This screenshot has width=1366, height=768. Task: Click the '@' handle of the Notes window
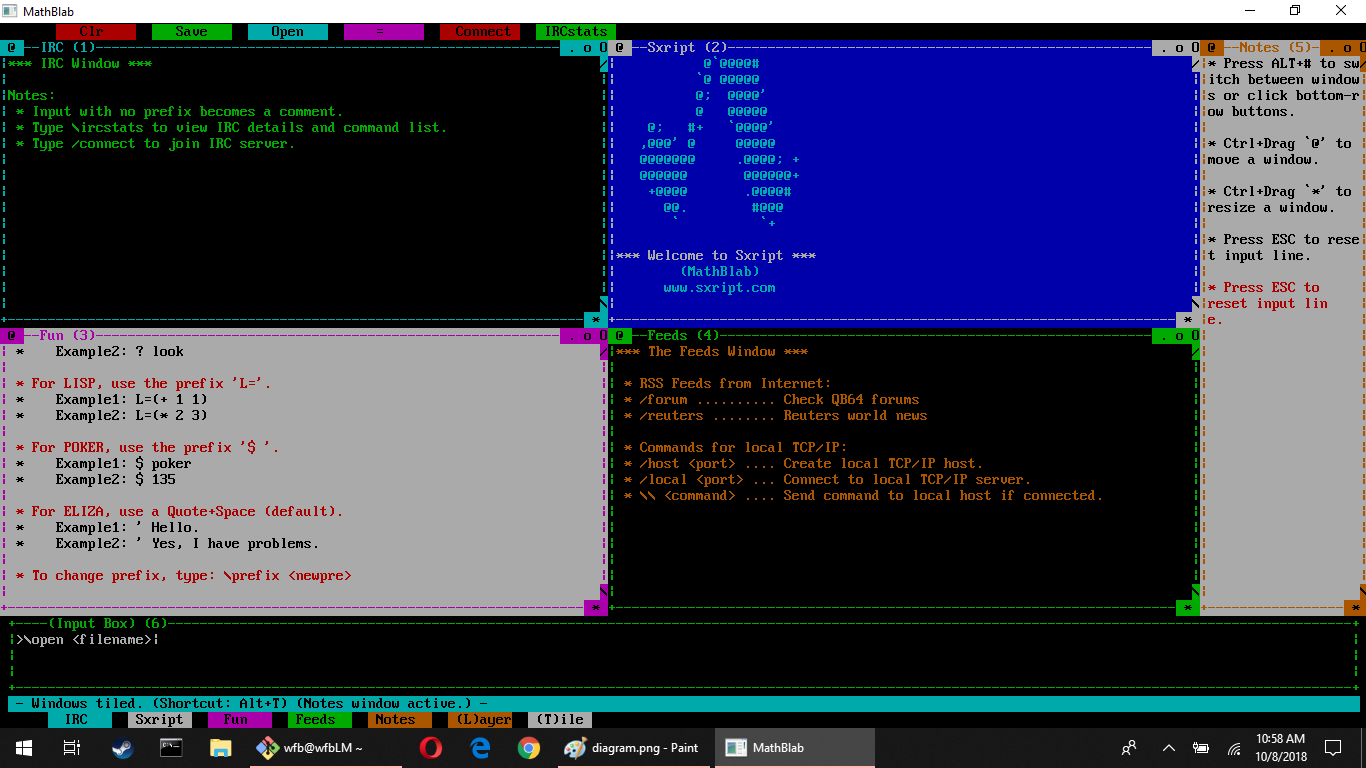click(x=1211, y=47)
